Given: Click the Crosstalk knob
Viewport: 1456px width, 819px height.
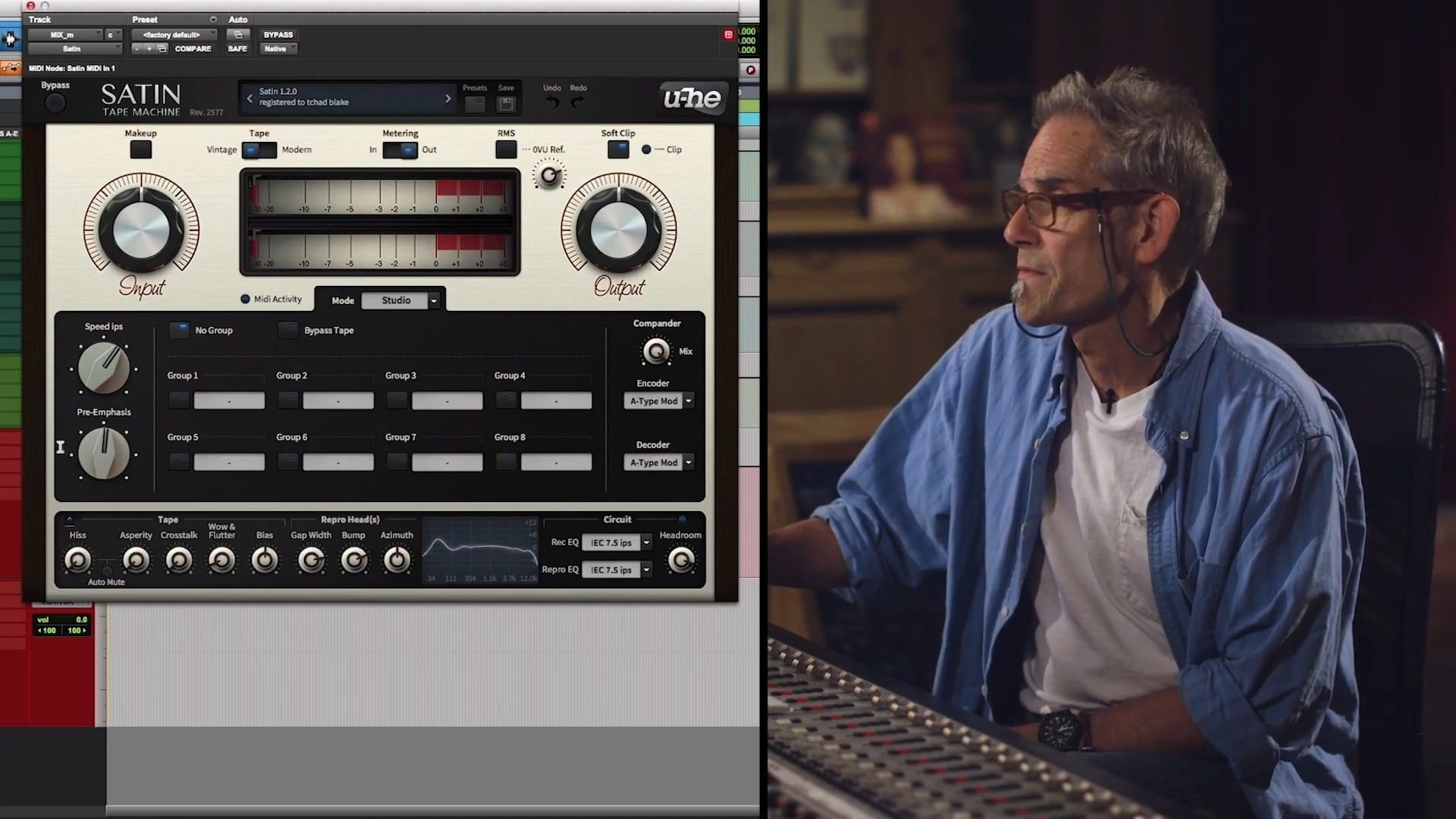Looking at the screenshot, I should coord(179,560).
